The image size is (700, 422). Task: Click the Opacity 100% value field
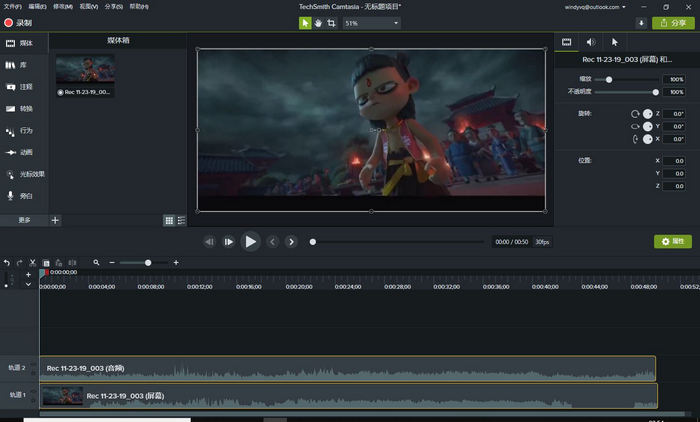coord(674,92)
